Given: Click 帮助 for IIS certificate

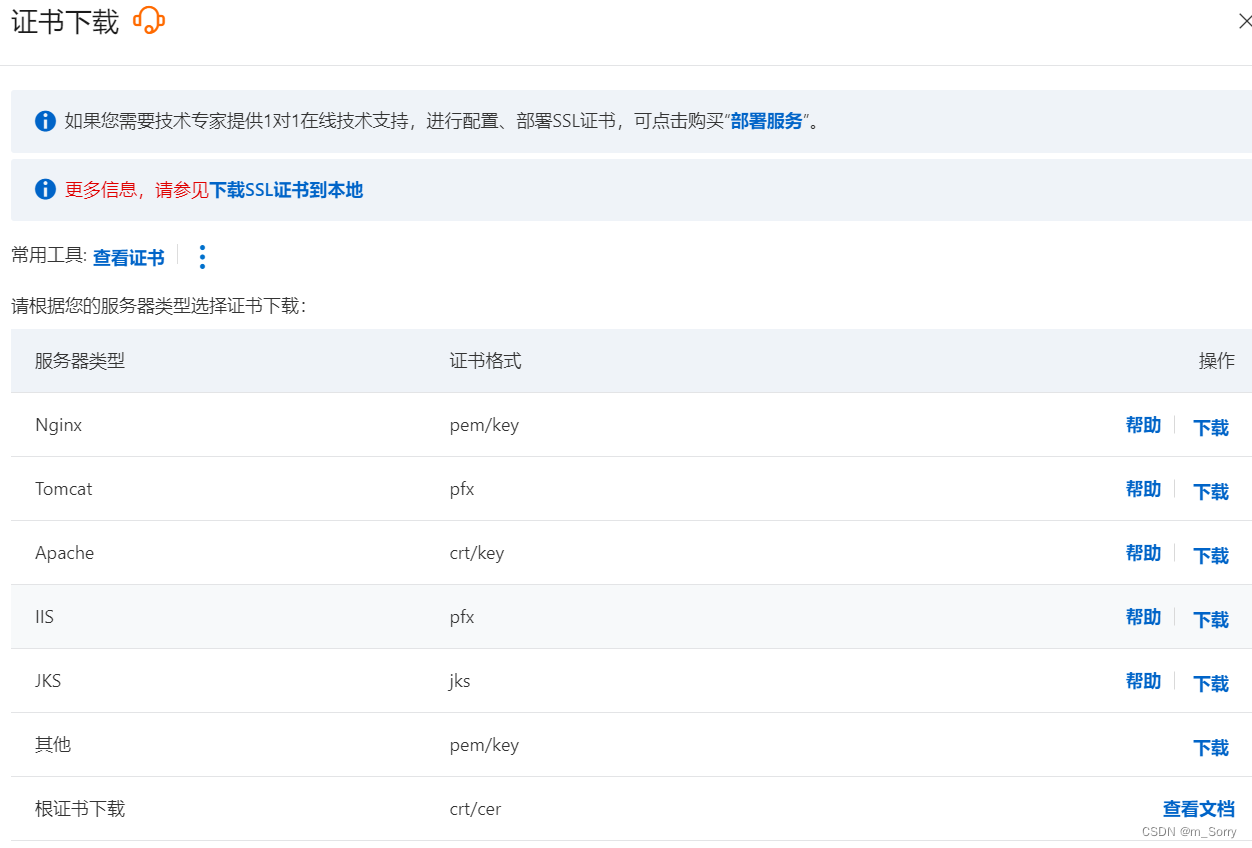Looking at the screenshot, I should click(1143, 616).
